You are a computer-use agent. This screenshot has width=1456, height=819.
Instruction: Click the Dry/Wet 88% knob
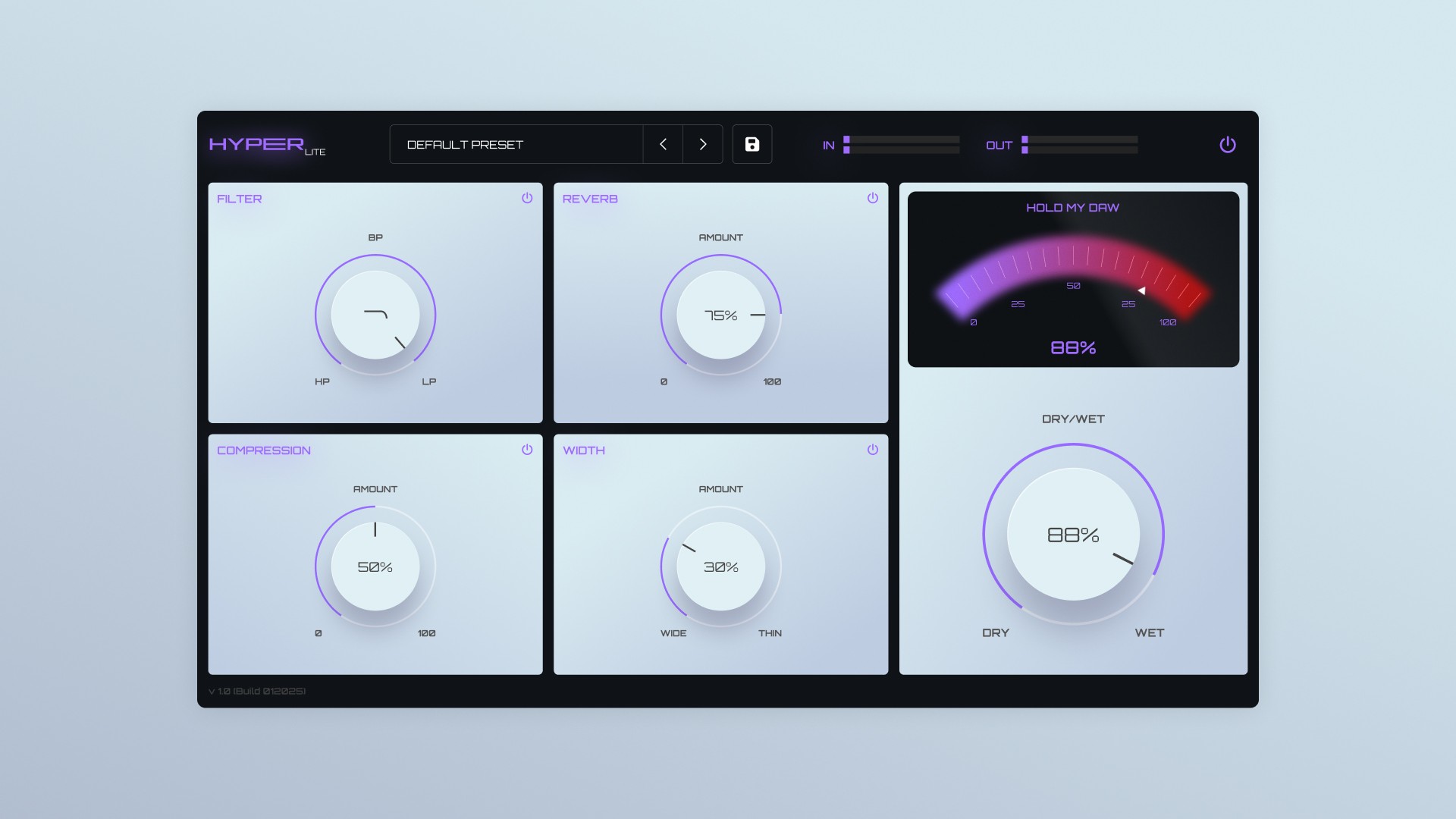tap(1072, 535)
